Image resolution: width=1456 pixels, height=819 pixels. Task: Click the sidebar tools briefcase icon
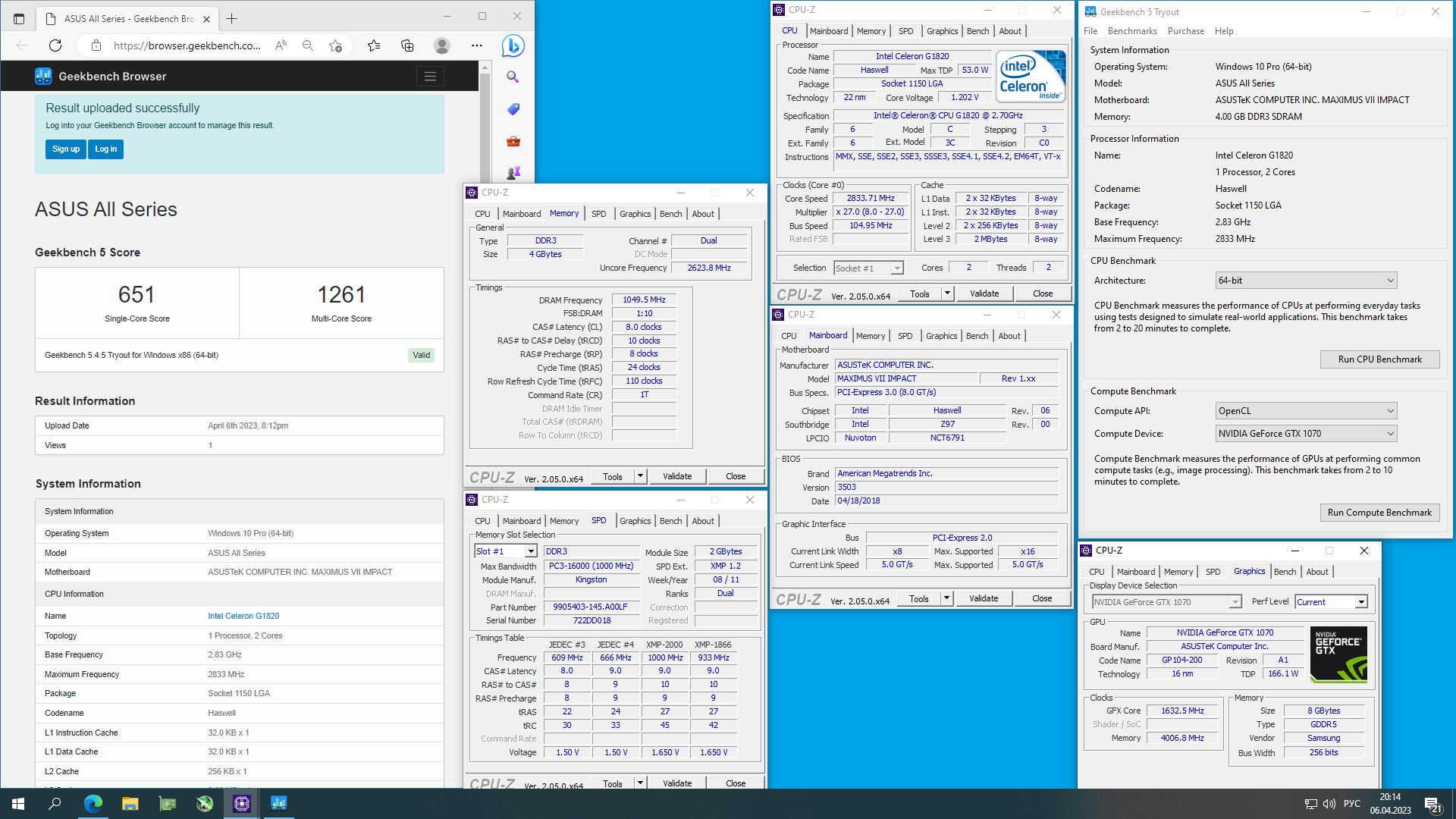coord(513,141)
